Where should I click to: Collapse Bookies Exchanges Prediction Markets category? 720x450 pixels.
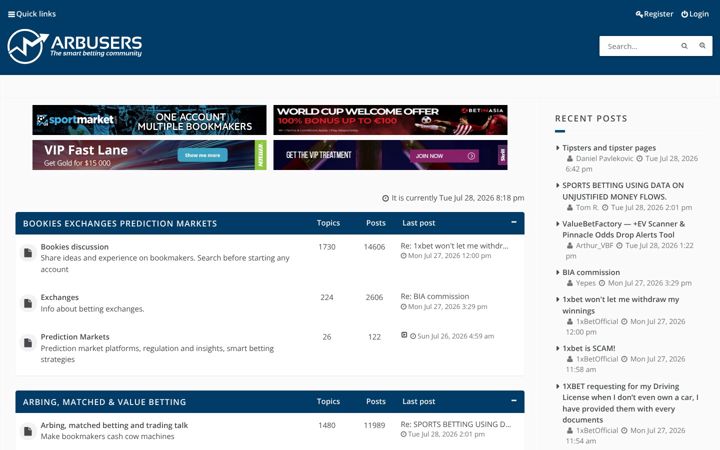point(514,222)
